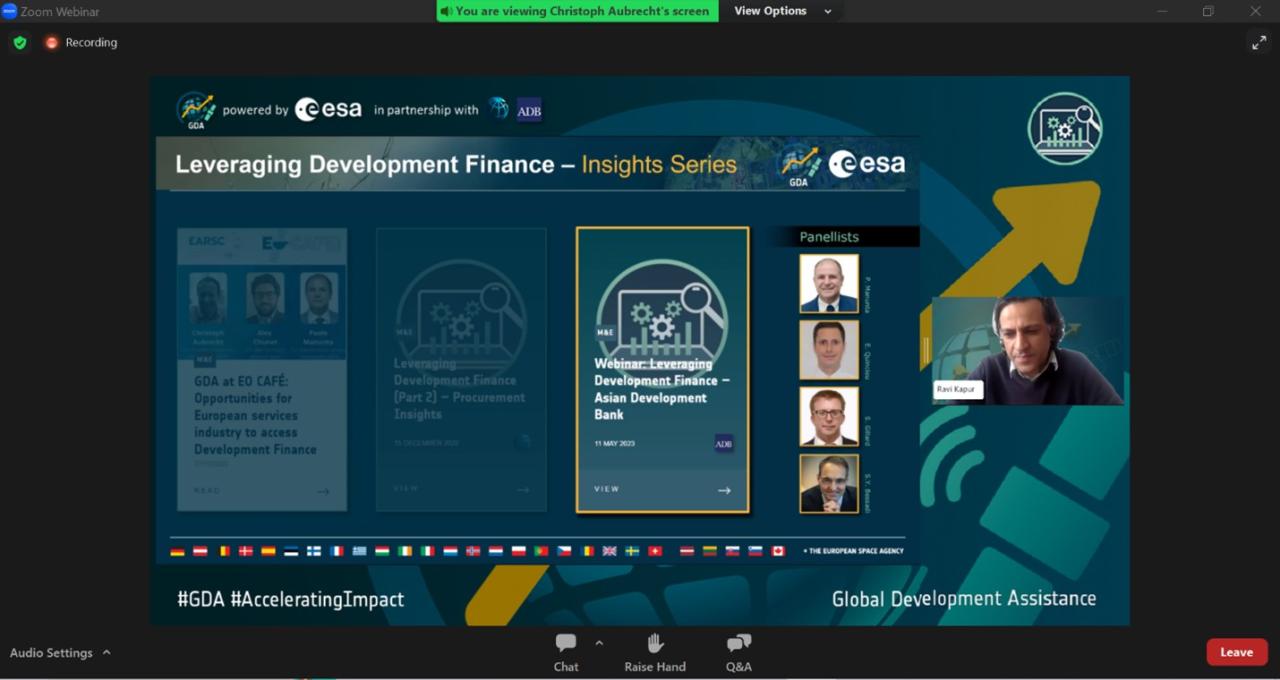The image size is (1280, 680).
Task: Open the Chat panel
Action: point(566,652)
